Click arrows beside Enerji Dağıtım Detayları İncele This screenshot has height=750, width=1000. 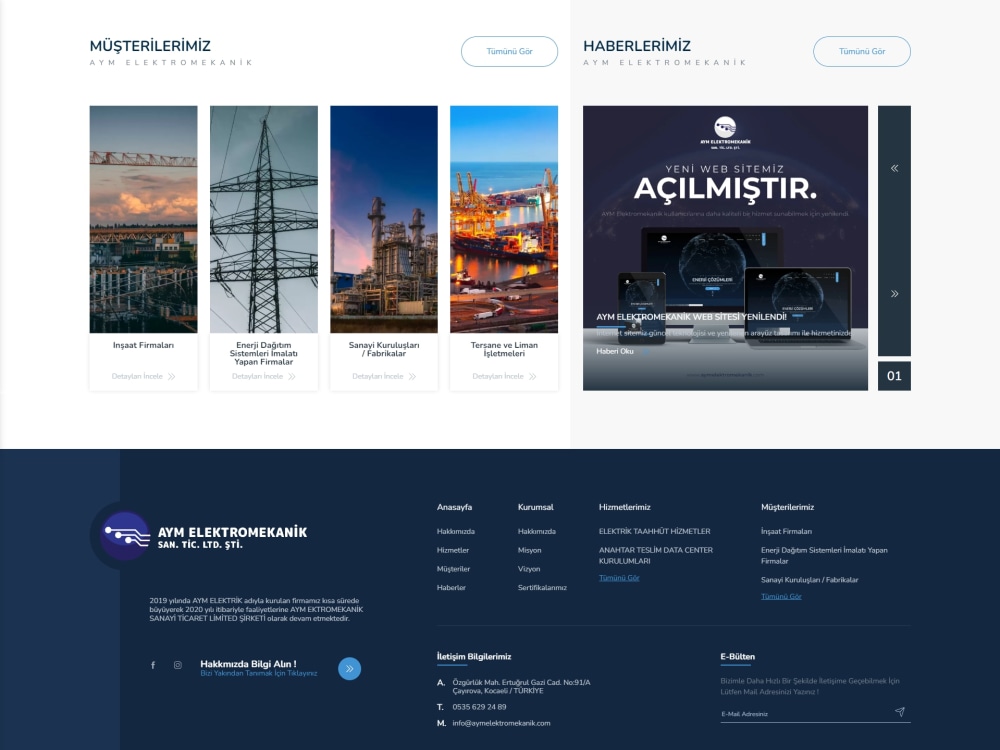291,376
